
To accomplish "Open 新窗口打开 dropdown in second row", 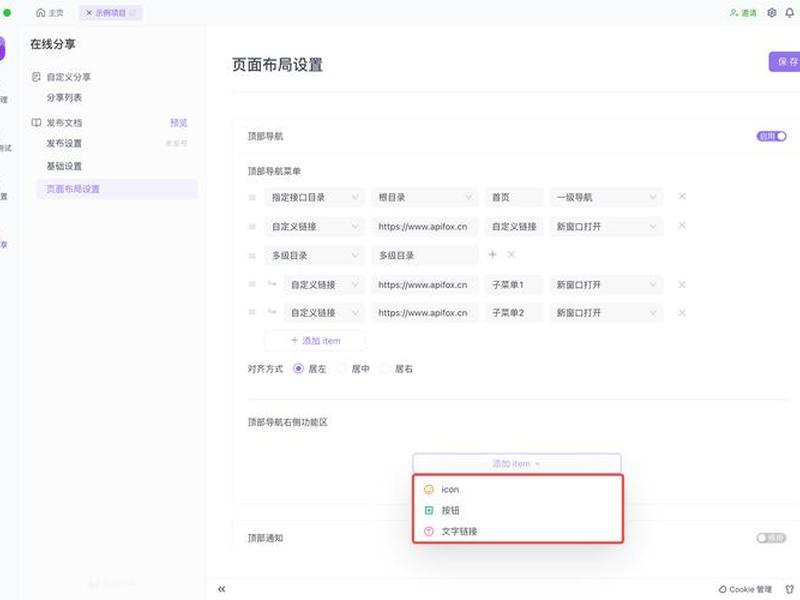I will pos(606,227).
